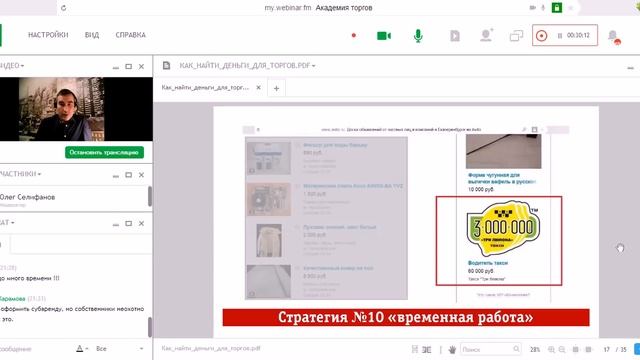Open the media file player icon
640x360 pixels.
pos(455,36)
